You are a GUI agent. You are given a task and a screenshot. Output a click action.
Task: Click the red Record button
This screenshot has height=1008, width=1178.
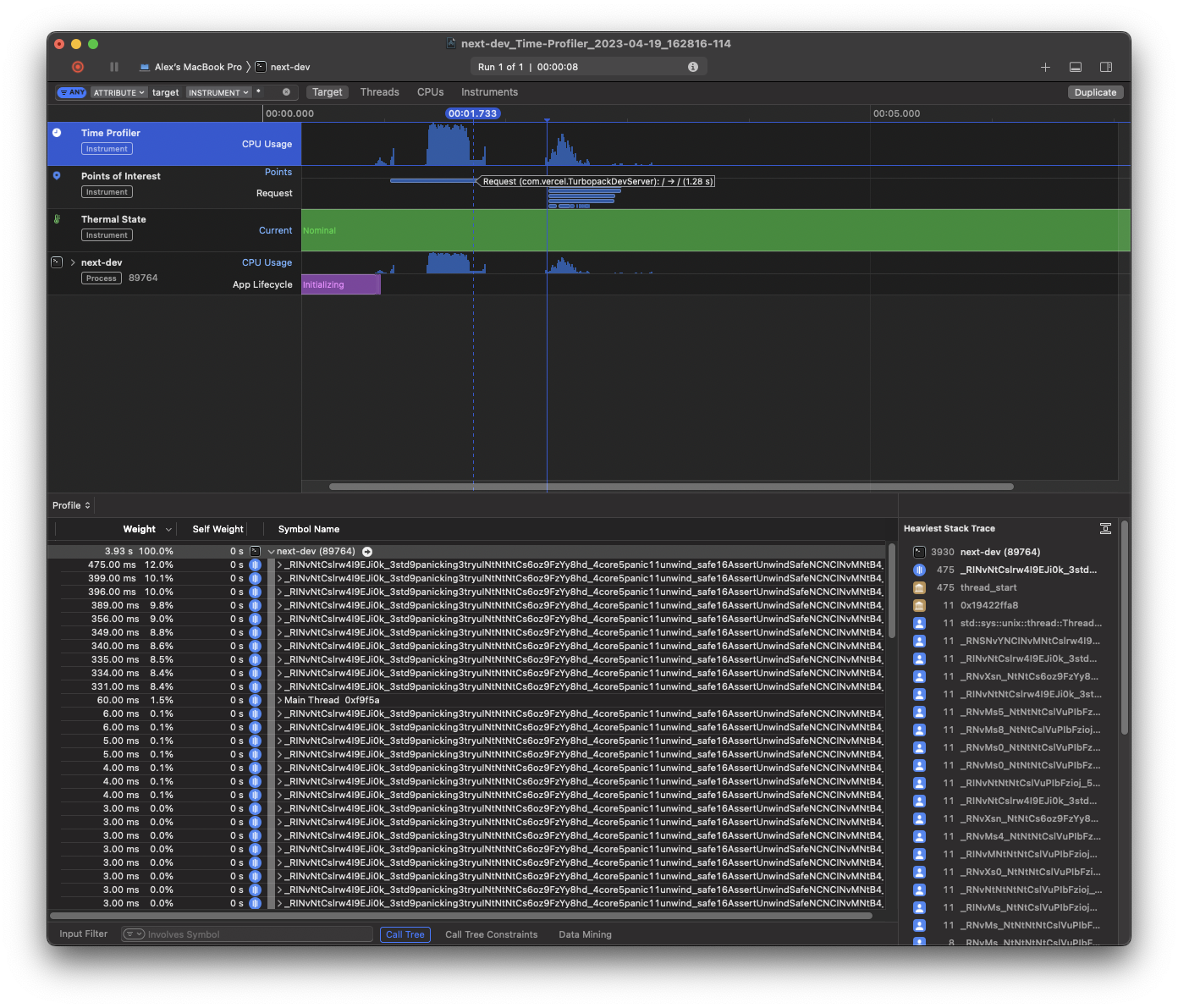(x=78, y=67)
